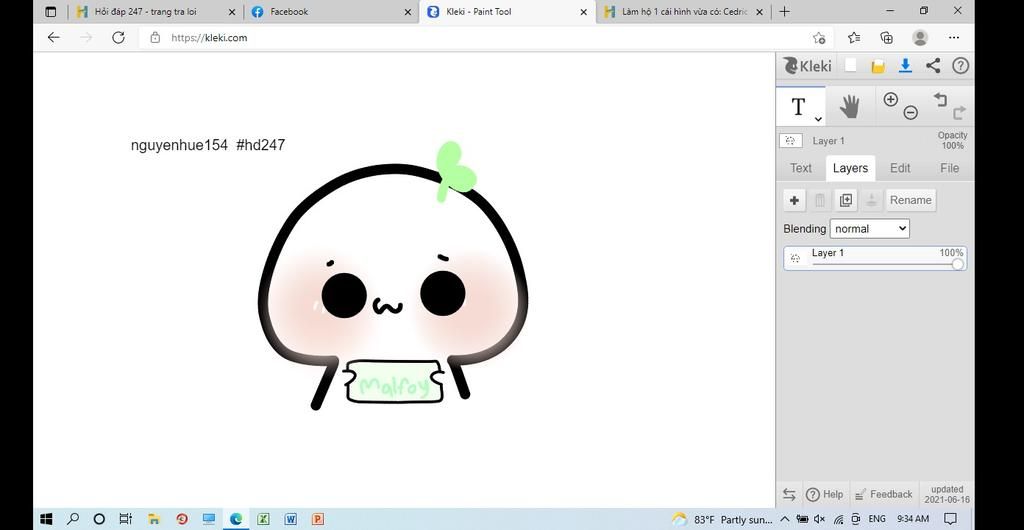Undo the last action
The height and width of the screenshot is (530, 1024).
coord(940,99)
